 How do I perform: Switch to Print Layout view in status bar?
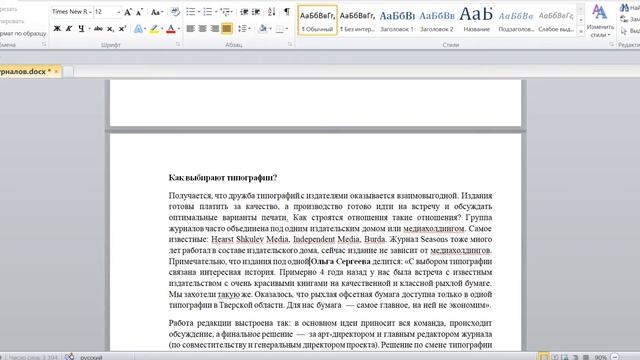[x=544, y=357]
